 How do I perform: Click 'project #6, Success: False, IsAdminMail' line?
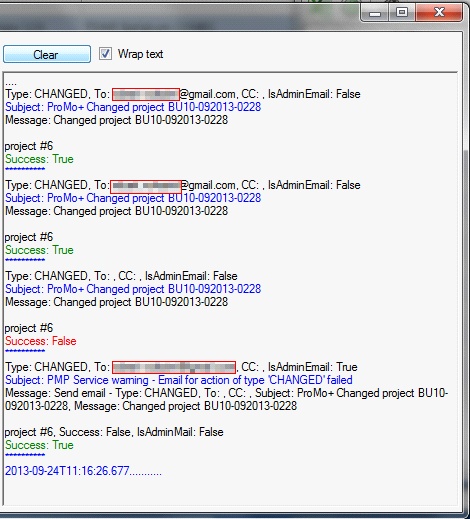pyautogui.click(x=114, y=432)
